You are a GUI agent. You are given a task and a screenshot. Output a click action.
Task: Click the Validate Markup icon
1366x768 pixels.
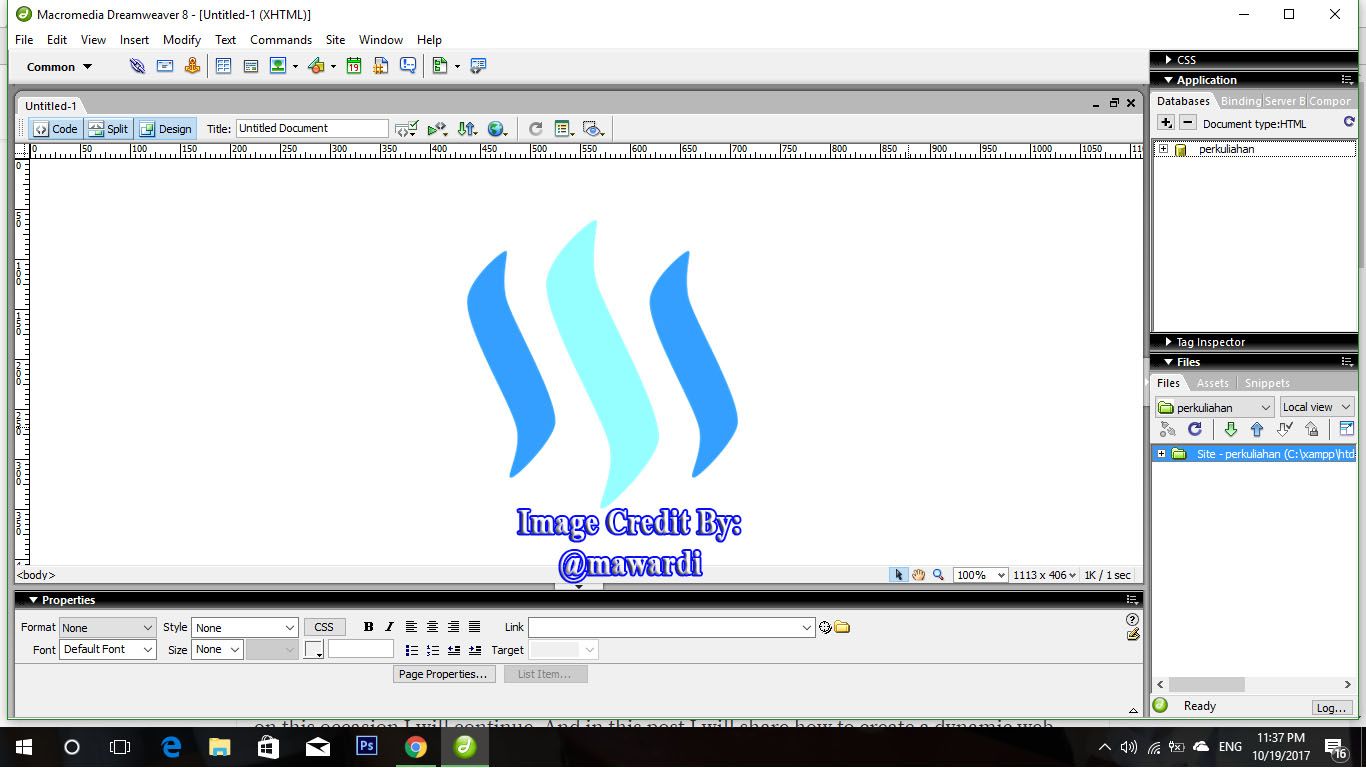[x=437, y=129]
